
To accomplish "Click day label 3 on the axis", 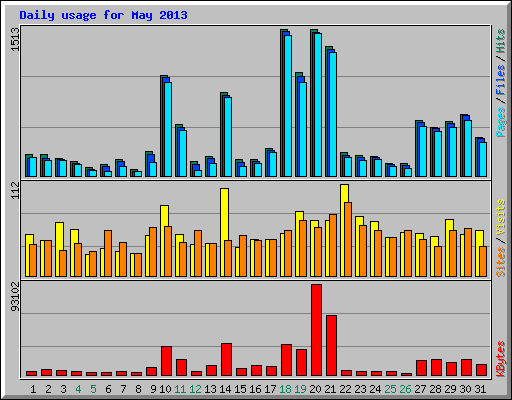I will coord(63,389).
